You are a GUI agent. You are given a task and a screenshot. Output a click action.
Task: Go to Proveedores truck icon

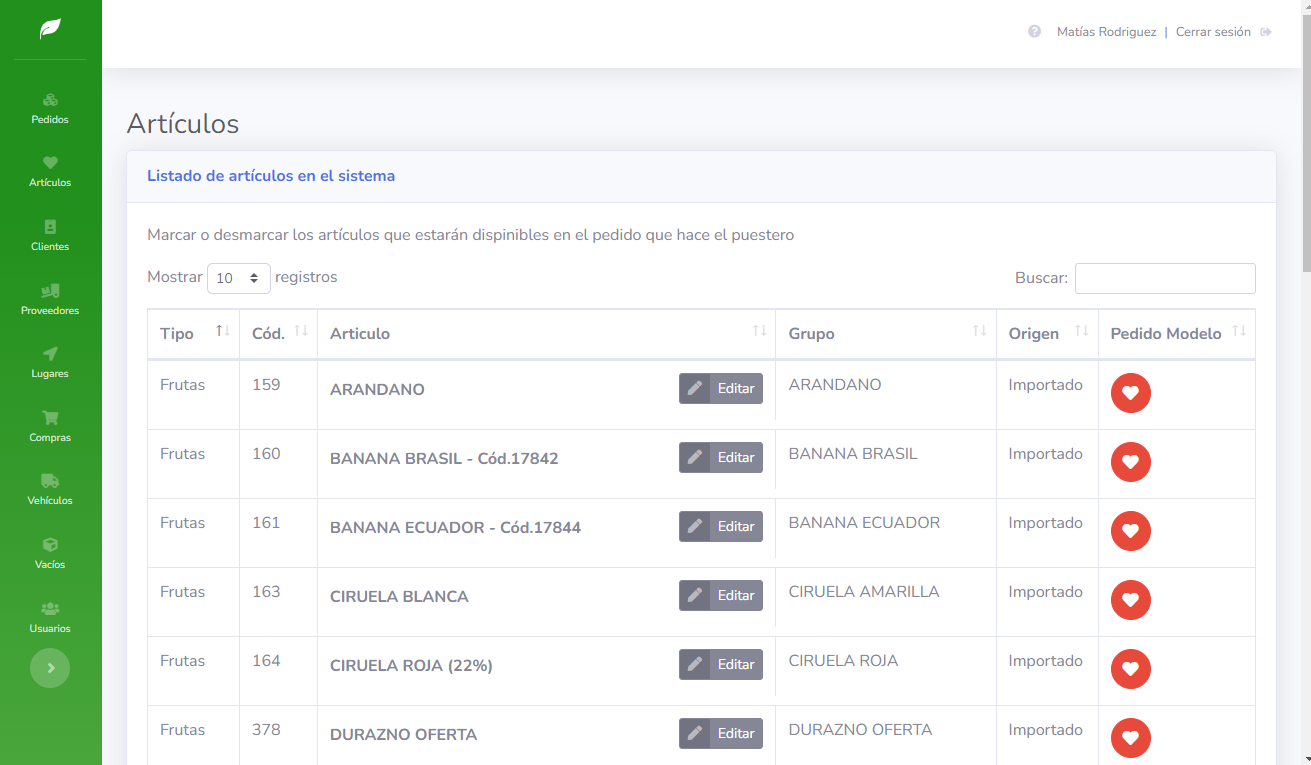pyautogui.click(x=50, y=291)
